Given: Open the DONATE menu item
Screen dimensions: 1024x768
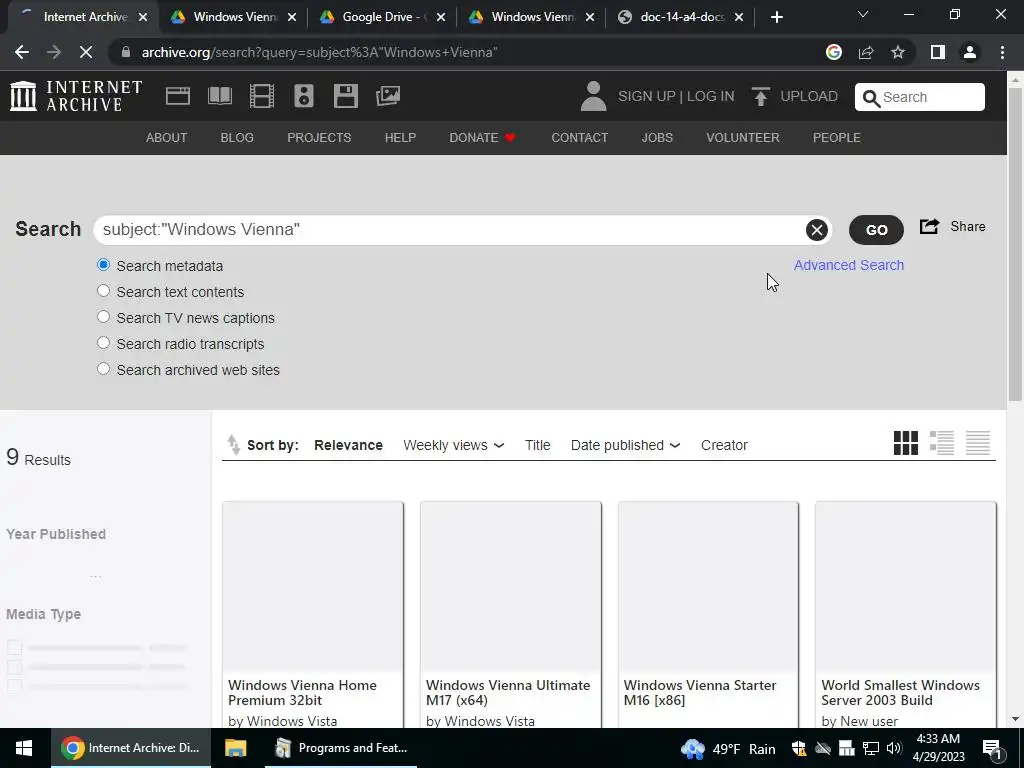Looking at the screenshot, I should pyautogui.click(x=483, y=138).
